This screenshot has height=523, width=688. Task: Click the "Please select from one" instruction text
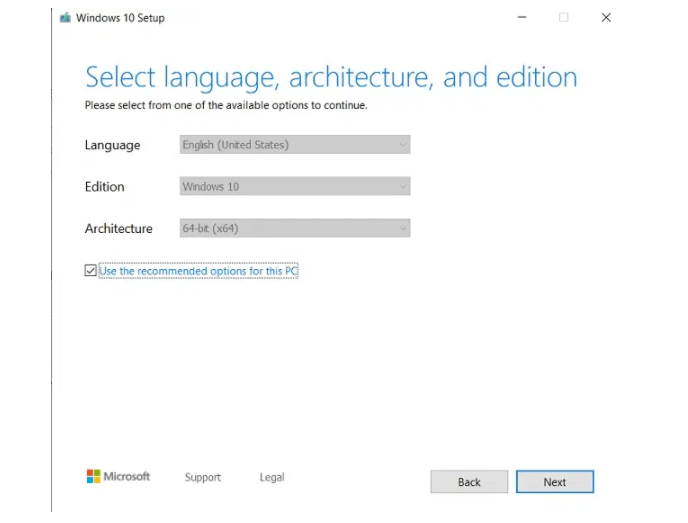click(226, 105)
